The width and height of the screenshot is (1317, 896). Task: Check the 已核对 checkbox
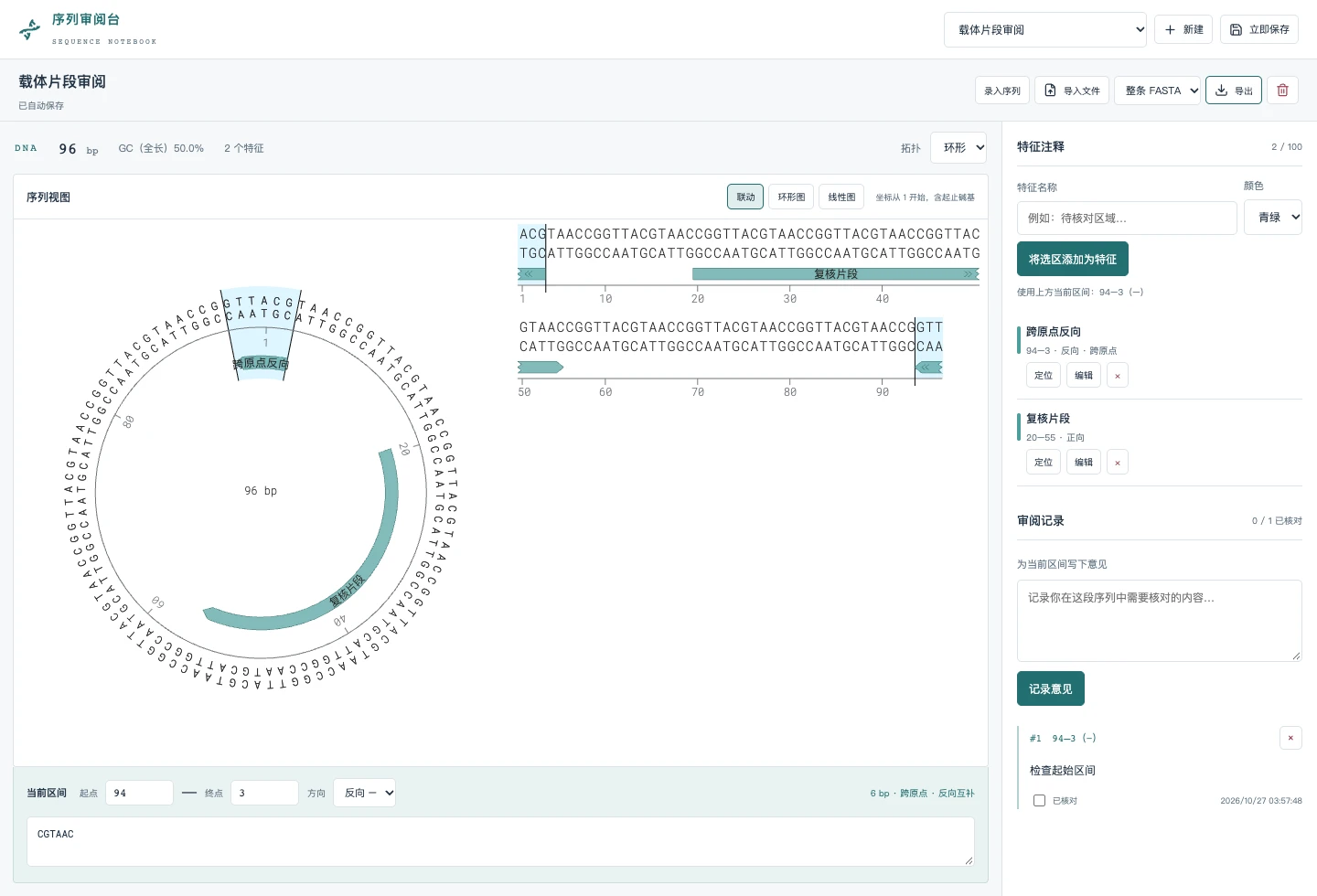[1039, 800]
